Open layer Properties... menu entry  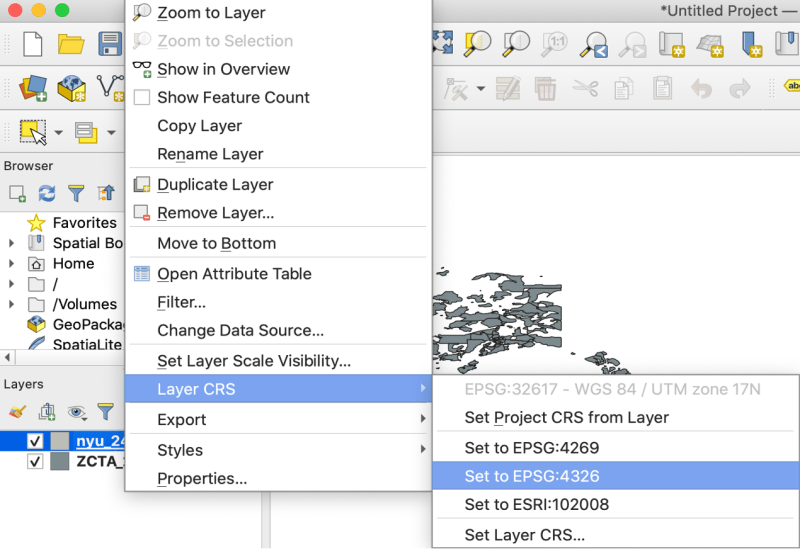pyautogui.click(x=279, y=479)
